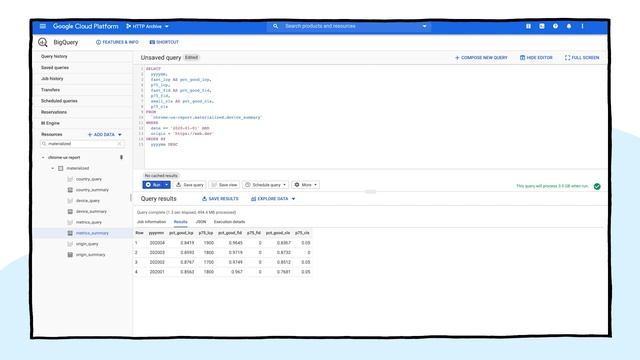Click Compose New Query

(x=481, y=58)
